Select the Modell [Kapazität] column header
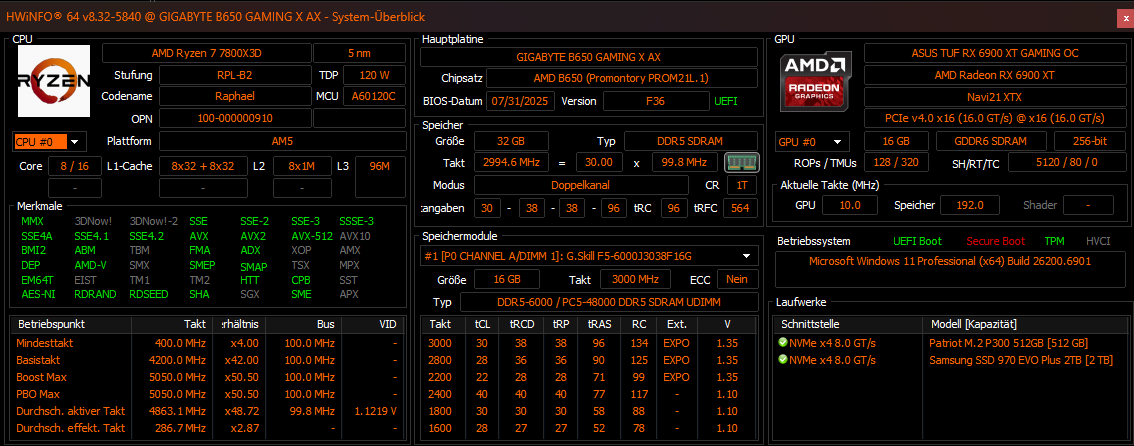Viewport: 1134px width, 446px height. coord(1023,325)
